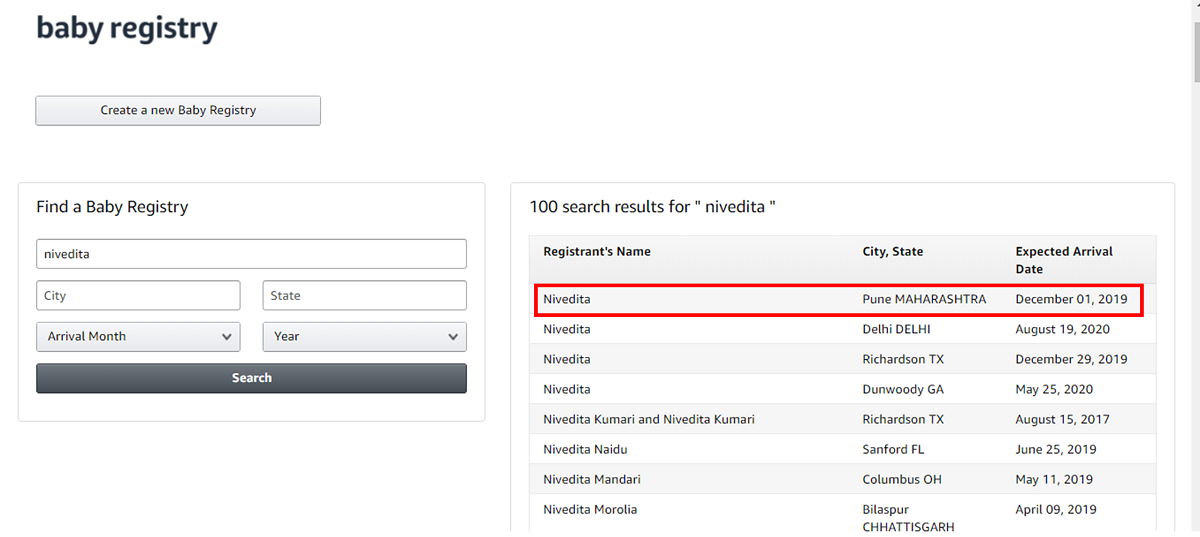Click the Registrant's Name column header
The height and width of the screenshot is (537, 1200).
click(597, 252)
